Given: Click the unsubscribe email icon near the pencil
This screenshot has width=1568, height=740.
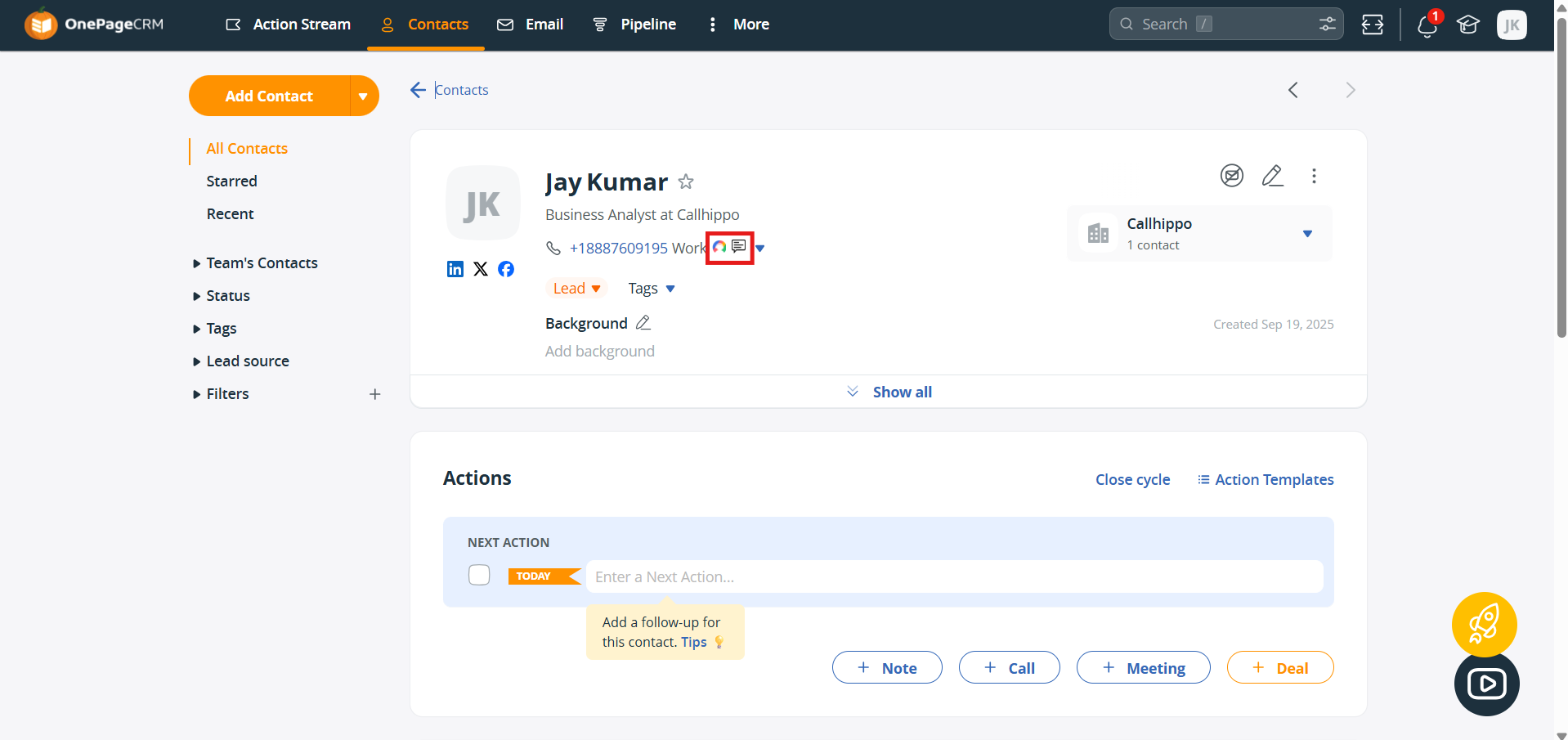Looking at the screenshot, I should (1231, 175).
